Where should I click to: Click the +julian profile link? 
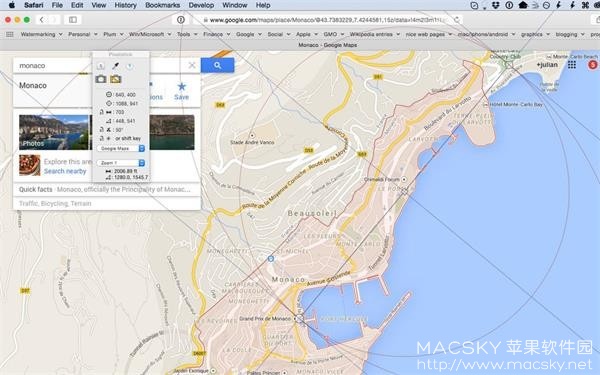click(547, 65)
